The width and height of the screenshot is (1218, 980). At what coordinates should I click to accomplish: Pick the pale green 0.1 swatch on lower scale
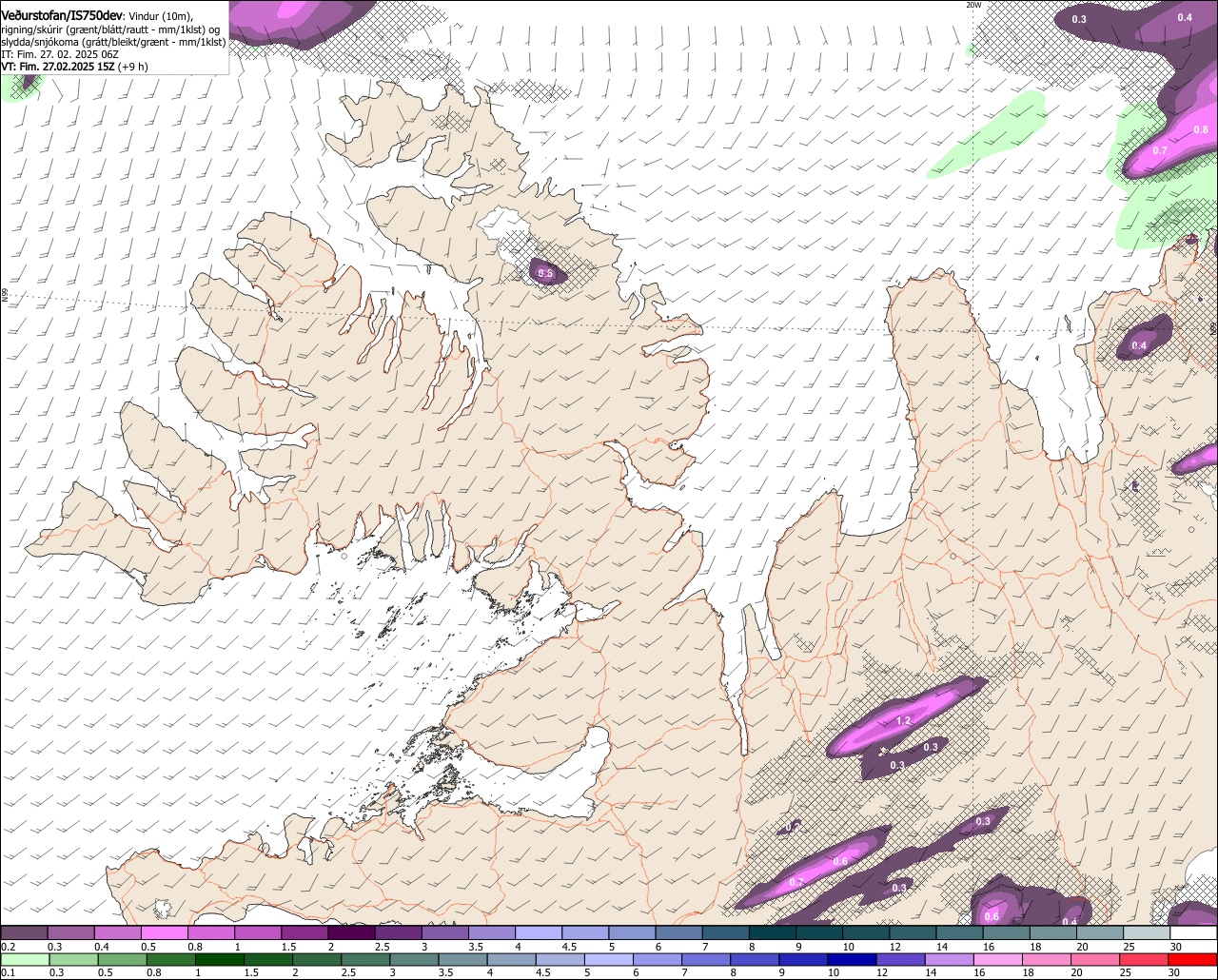tap(24, 959)
